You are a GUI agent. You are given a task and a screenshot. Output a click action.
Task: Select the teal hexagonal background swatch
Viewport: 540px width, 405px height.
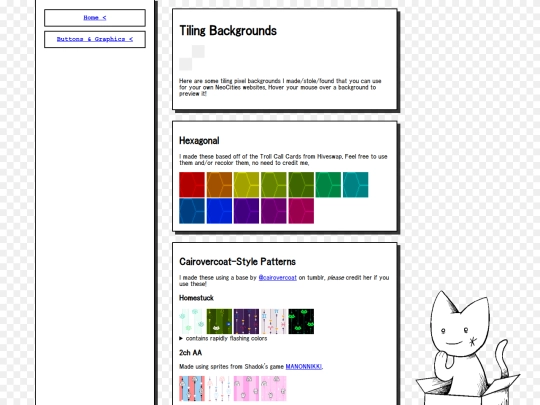click(355, 185)
